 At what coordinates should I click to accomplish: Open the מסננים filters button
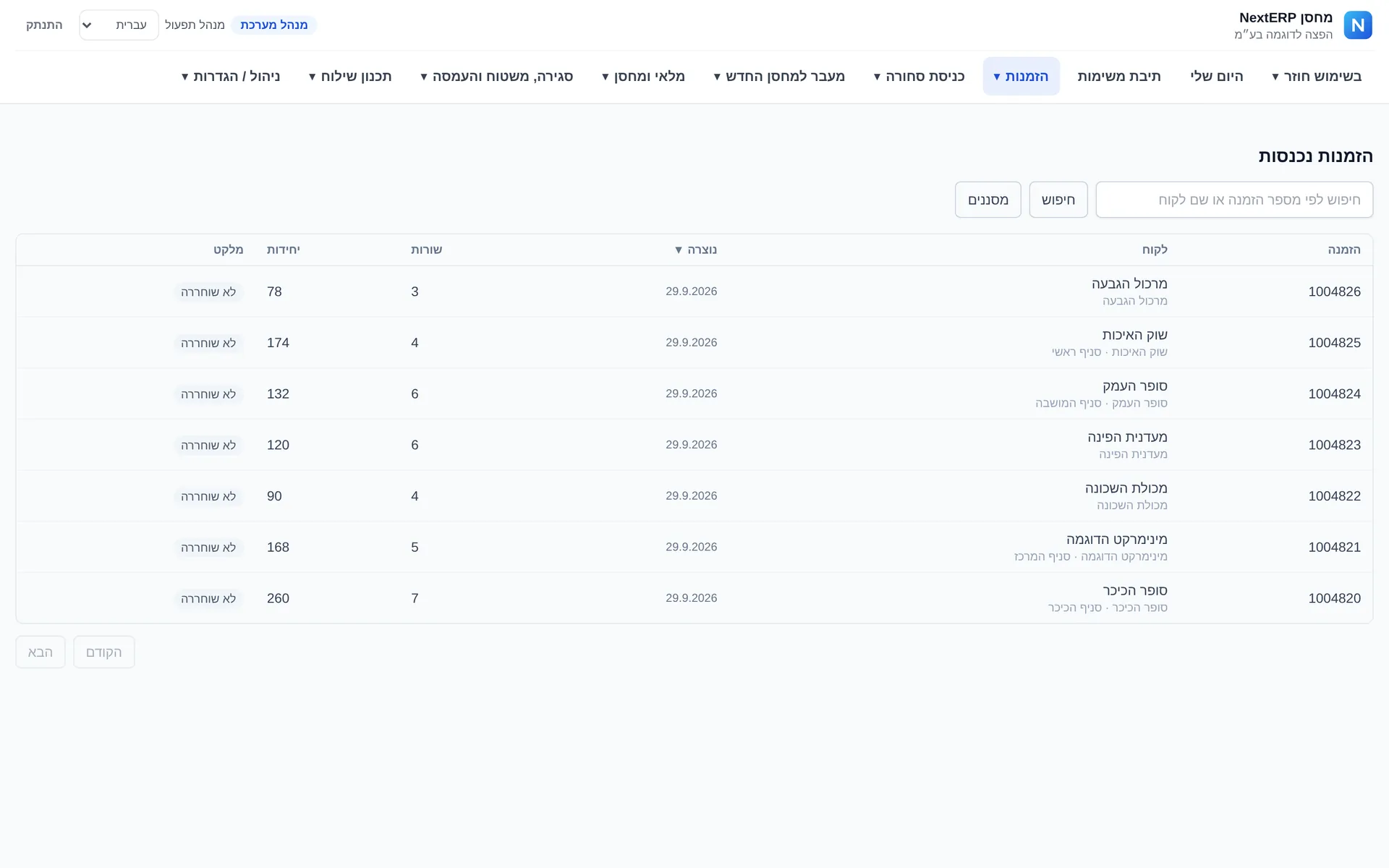[988, 200]
